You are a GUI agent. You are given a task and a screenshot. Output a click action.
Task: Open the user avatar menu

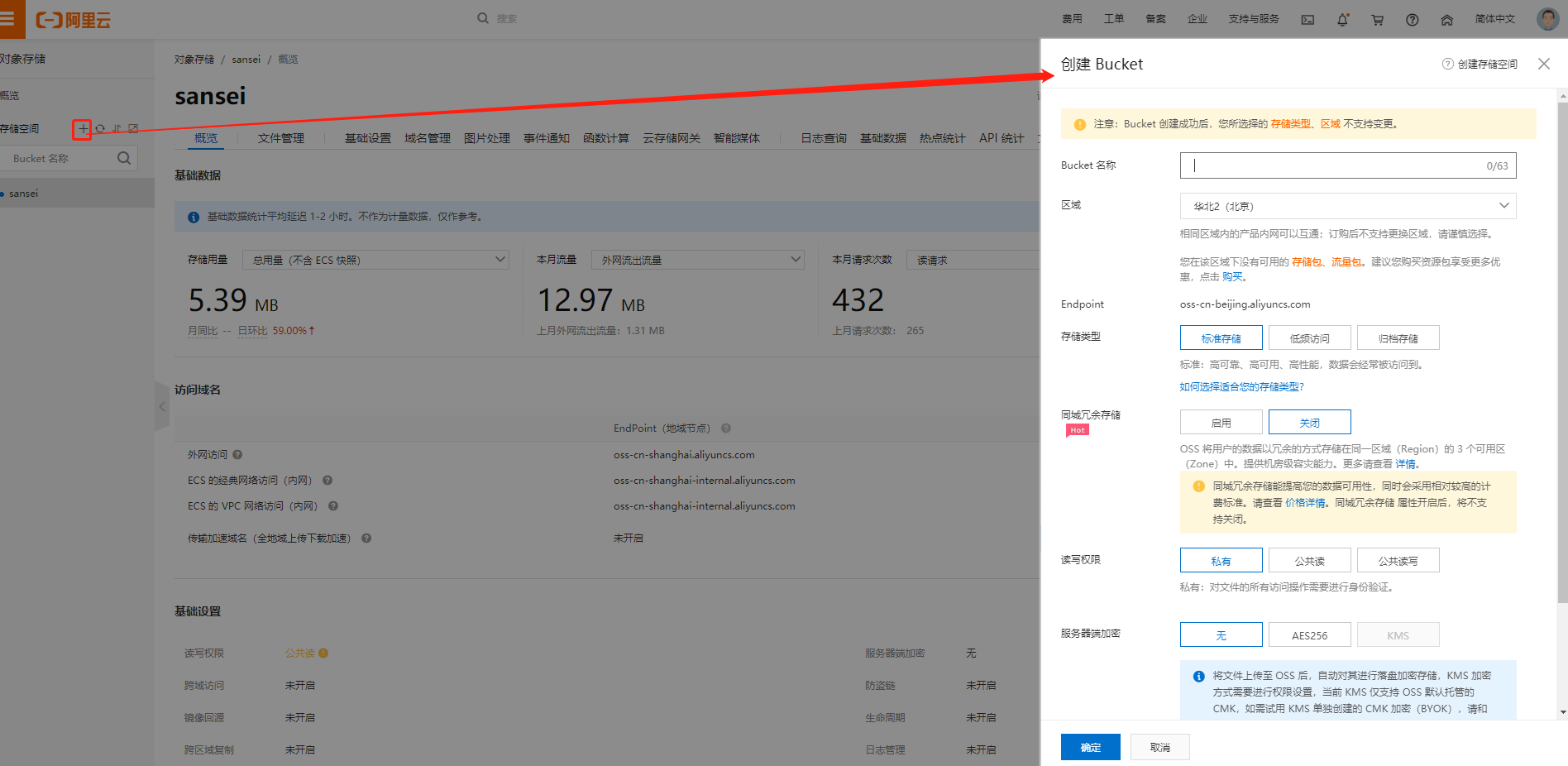click(x=1547, y=18)
